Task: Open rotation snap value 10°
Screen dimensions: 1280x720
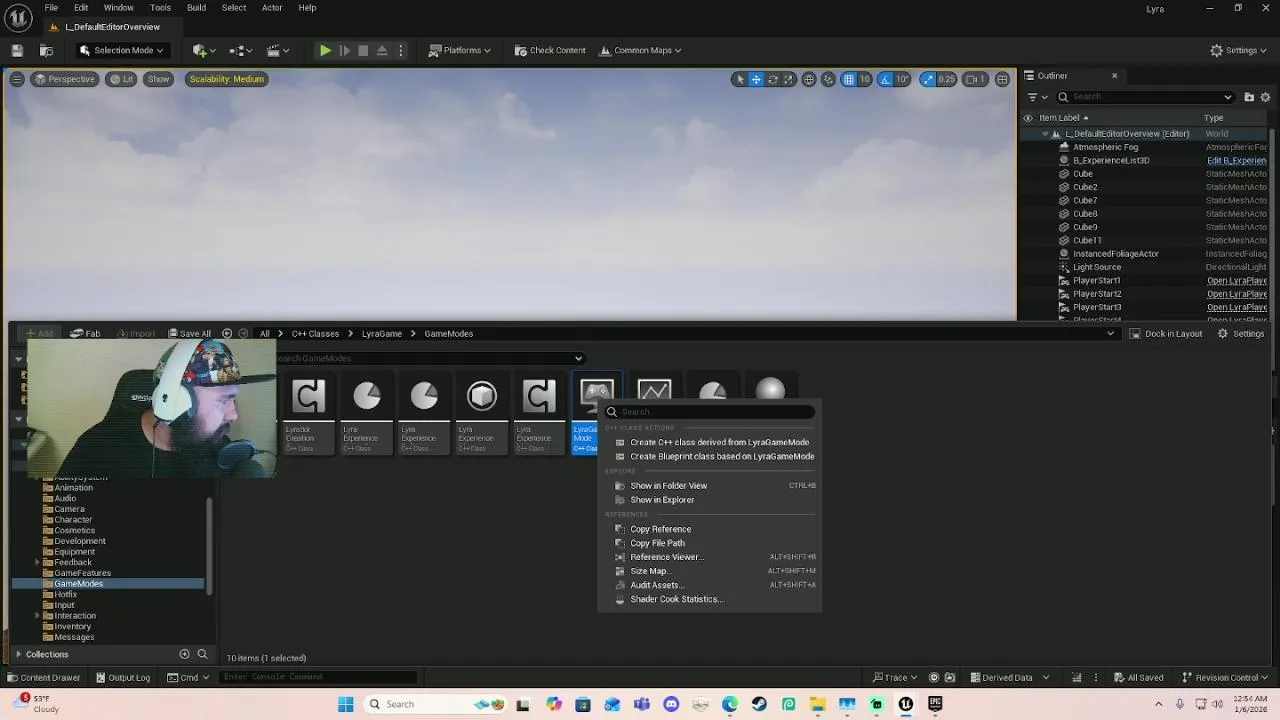Action: pyautogui.click(x=903, y=79)
